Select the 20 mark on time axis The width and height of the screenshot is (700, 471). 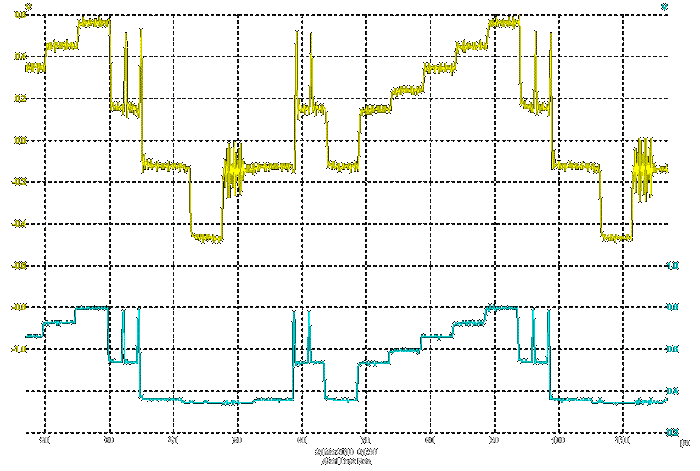pyautogui.click(x=45, y=440)
